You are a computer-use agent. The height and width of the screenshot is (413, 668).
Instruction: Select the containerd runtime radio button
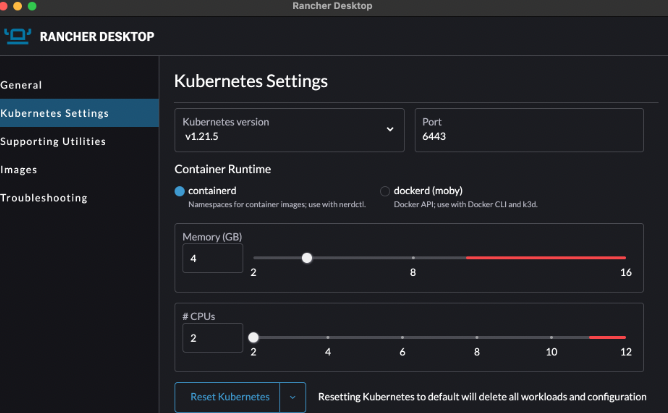[180, 191]
